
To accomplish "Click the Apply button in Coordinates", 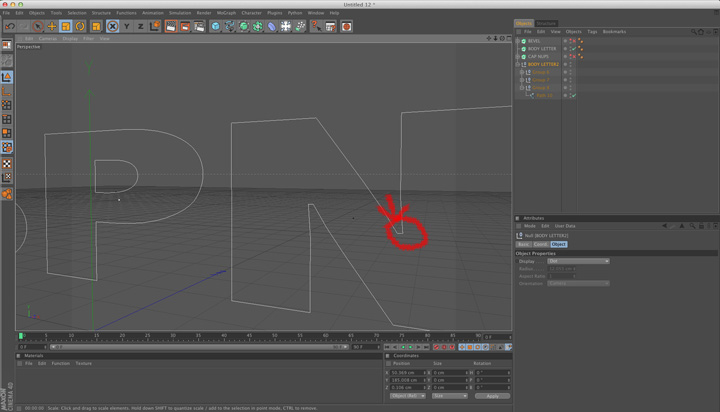I will (x=491, y=396).
